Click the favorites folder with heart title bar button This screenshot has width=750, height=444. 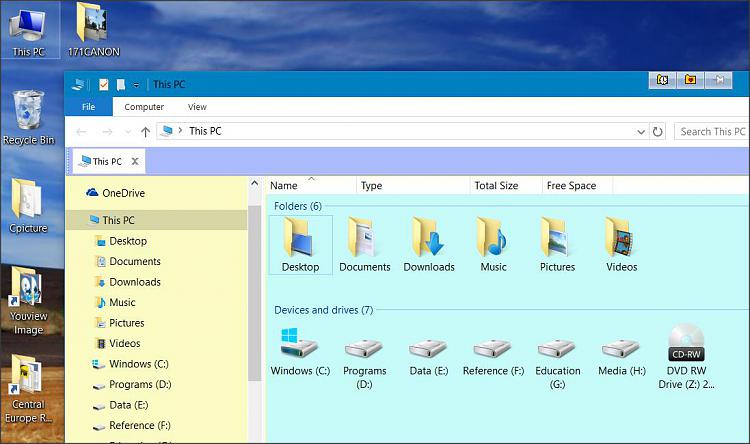coord(690,80)
